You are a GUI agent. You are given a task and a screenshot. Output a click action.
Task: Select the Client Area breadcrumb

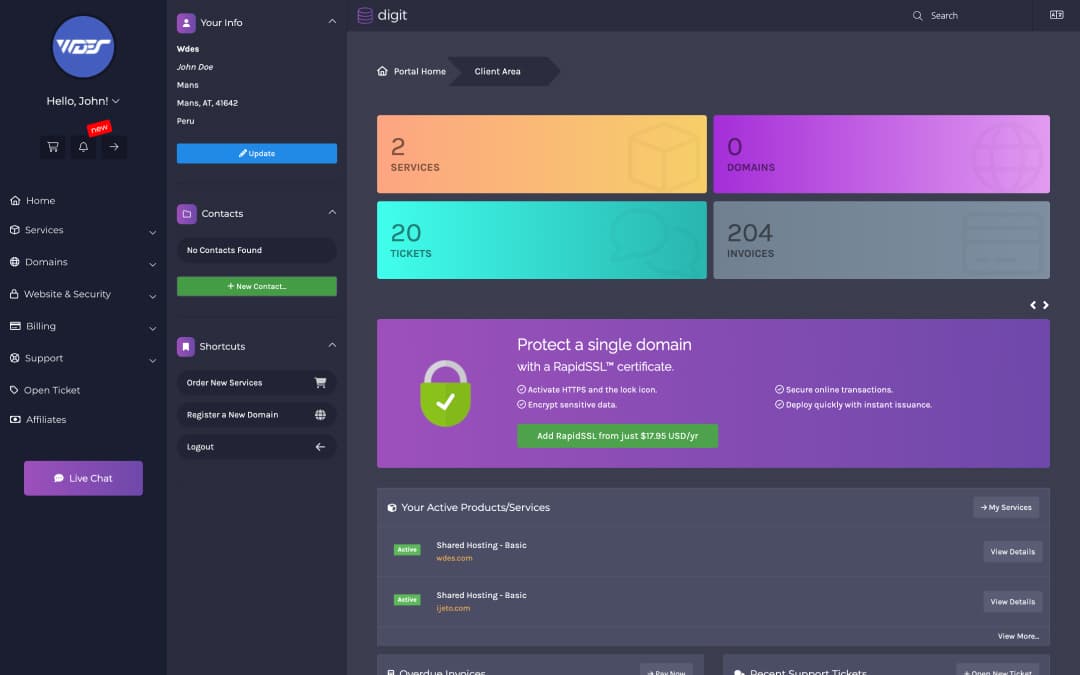(497, 71)
